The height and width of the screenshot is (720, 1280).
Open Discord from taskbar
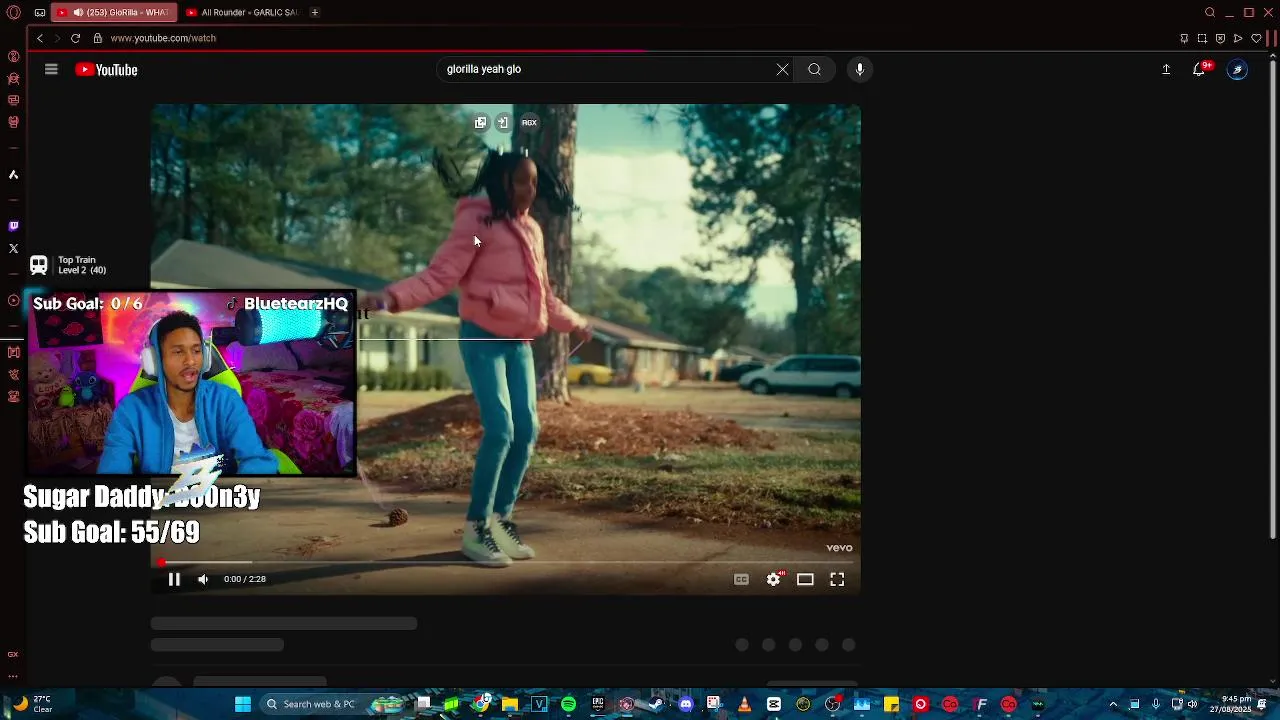click(x=685, y=704)
